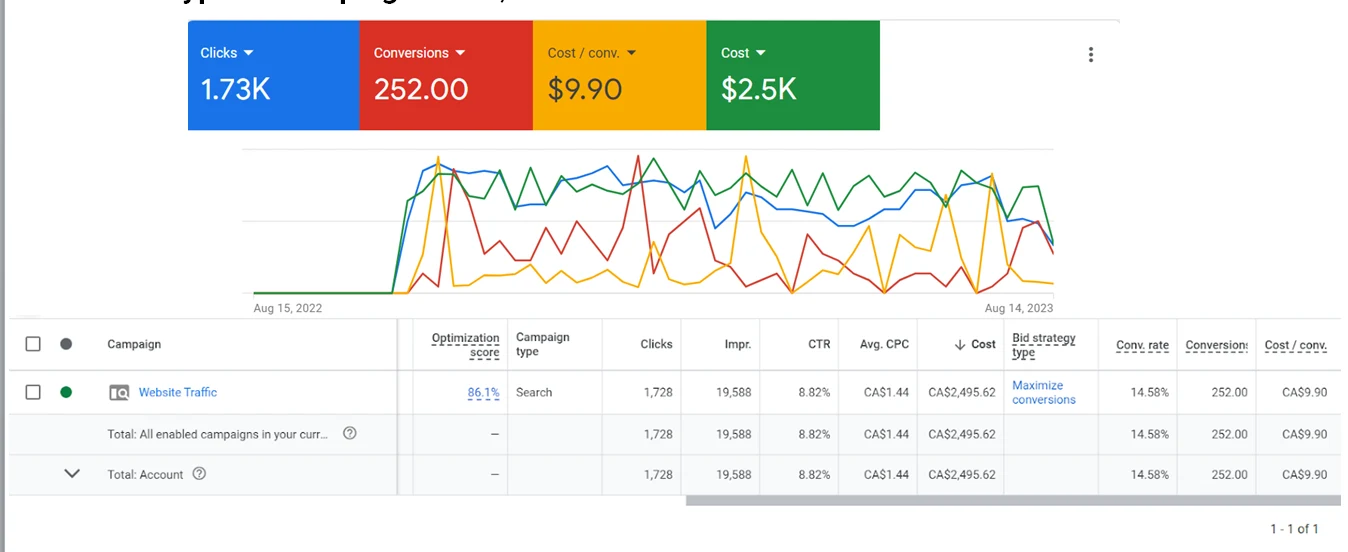The image size is (1348, 552).
Task: Sort by Optimization score column header
Action: tap(466, 344)
